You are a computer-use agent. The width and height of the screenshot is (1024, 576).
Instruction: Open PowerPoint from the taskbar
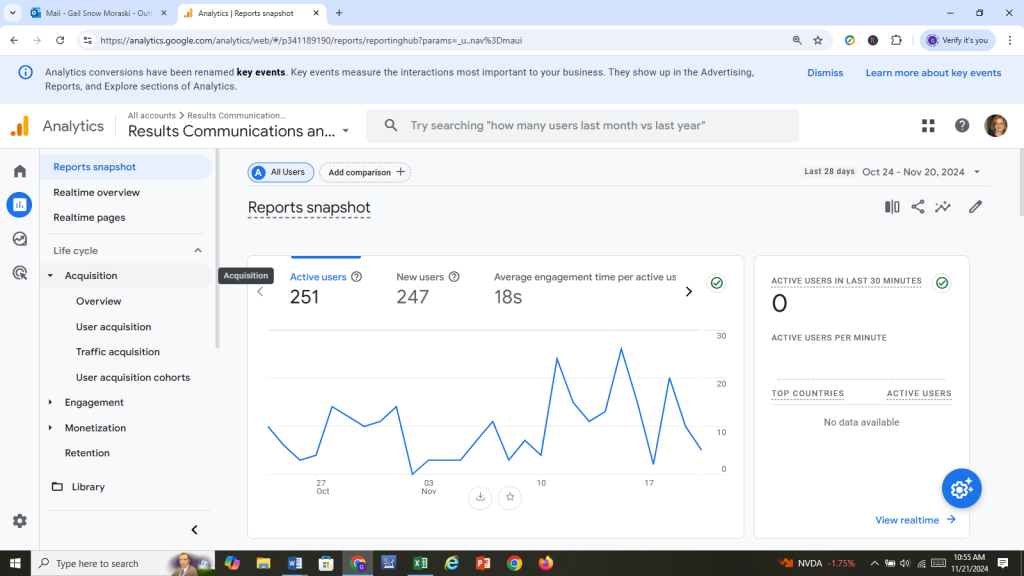point(483,563)
